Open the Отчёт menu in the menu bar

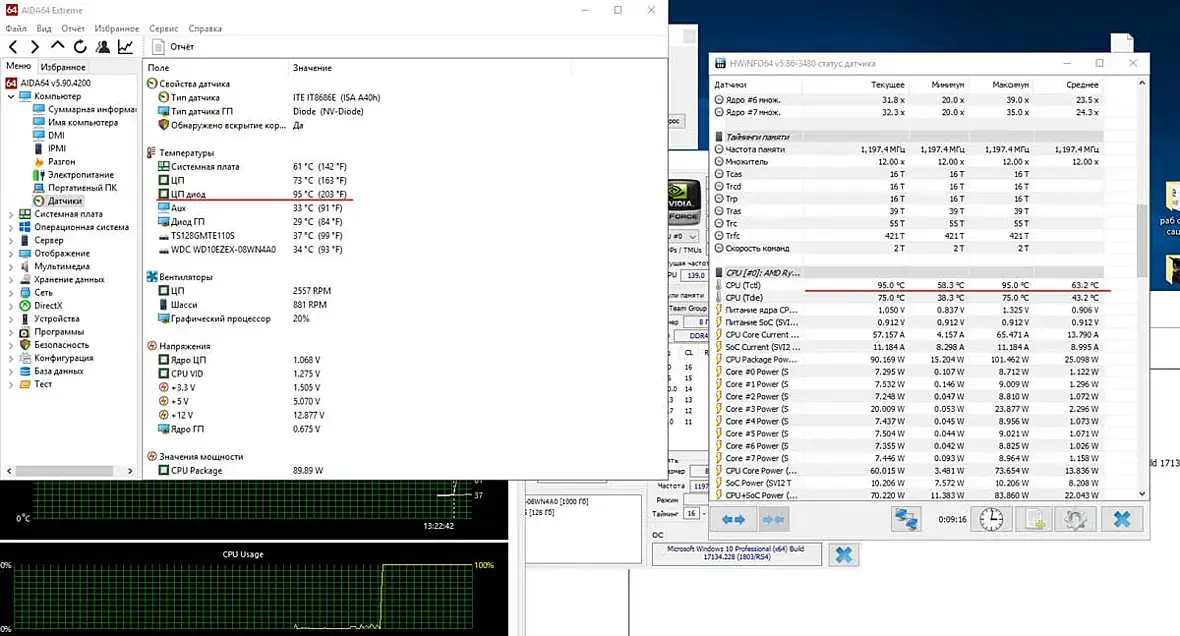73,29
